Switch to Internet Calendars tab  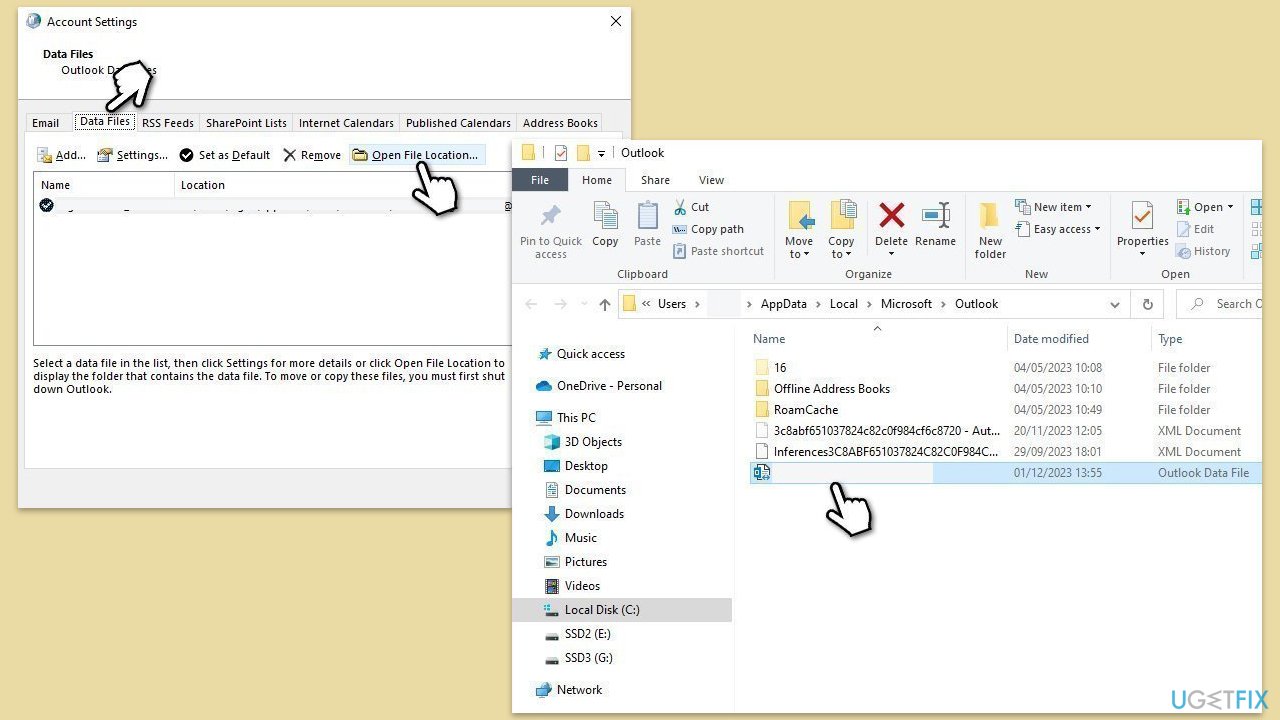[346, 123]
